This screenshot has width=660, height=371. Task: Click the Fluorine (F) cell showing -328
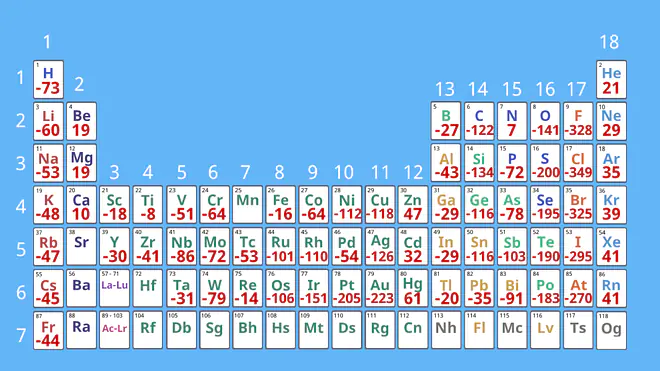pyautogui.click(x=578, y=121)
